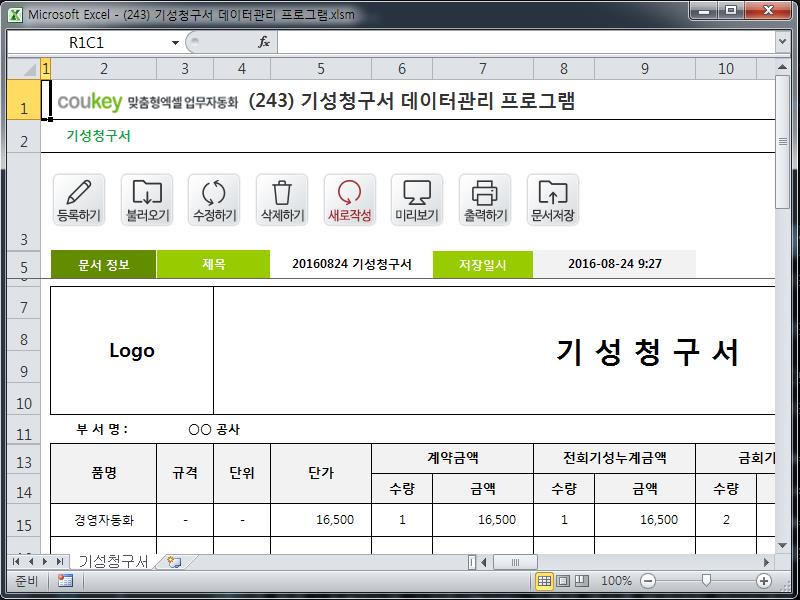The image size is (800, 600).
Task: Click the large 기 성 청 구 서 heading
Action: click(647, 352)
